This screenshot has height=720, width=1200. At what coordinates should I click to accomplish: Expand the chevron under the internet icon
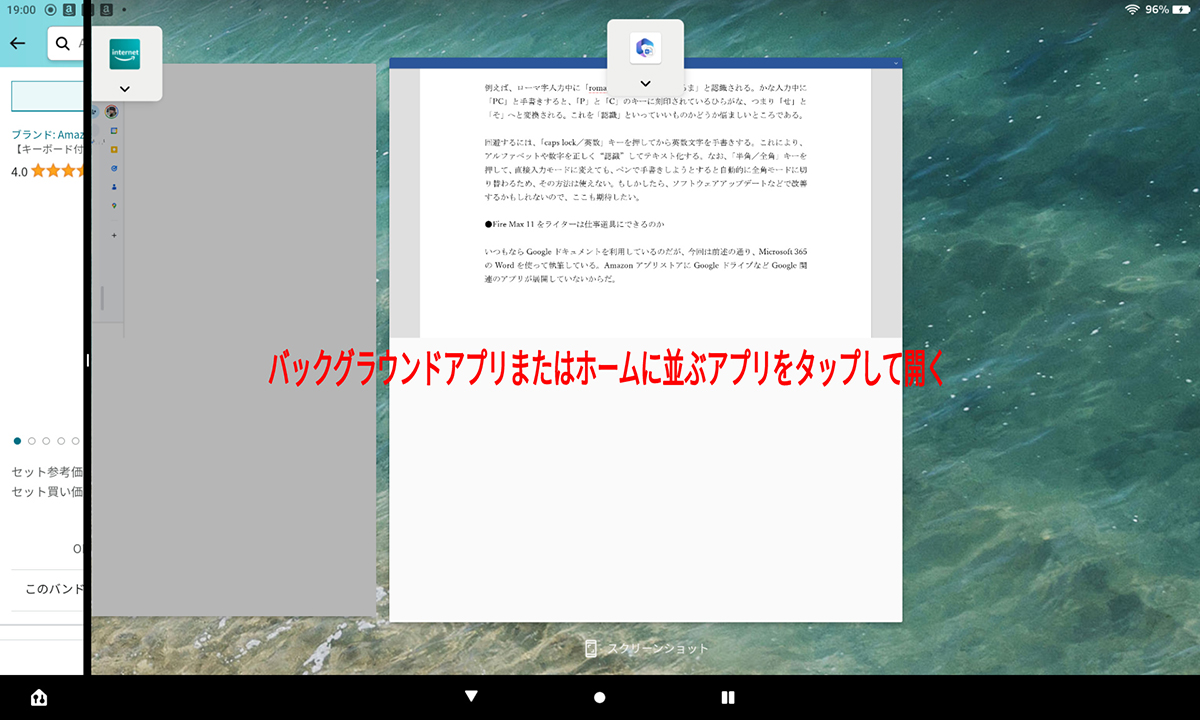tap(125, 88)
